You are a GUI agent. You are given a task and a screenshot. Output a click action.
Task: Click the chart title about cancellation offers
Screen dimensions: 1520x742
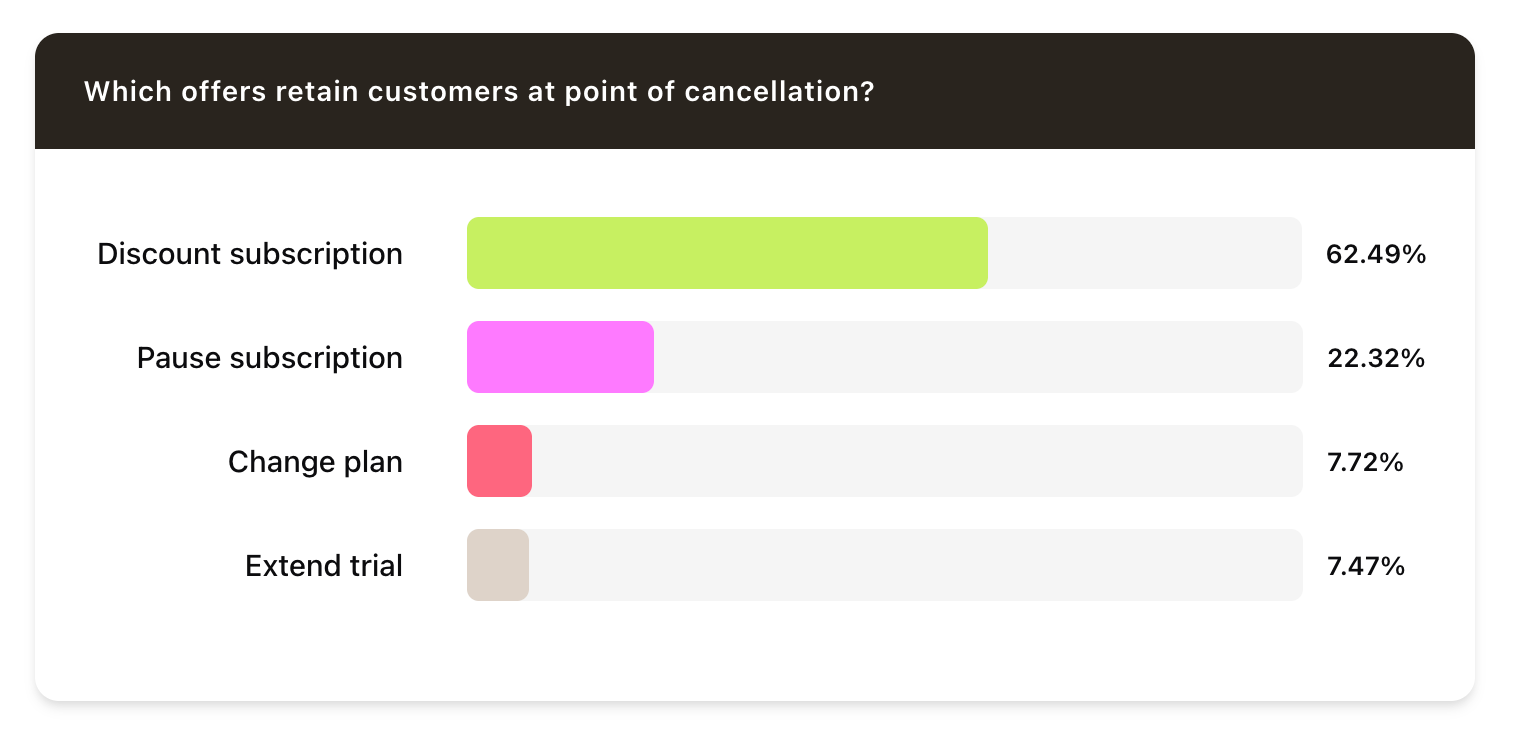479,92
